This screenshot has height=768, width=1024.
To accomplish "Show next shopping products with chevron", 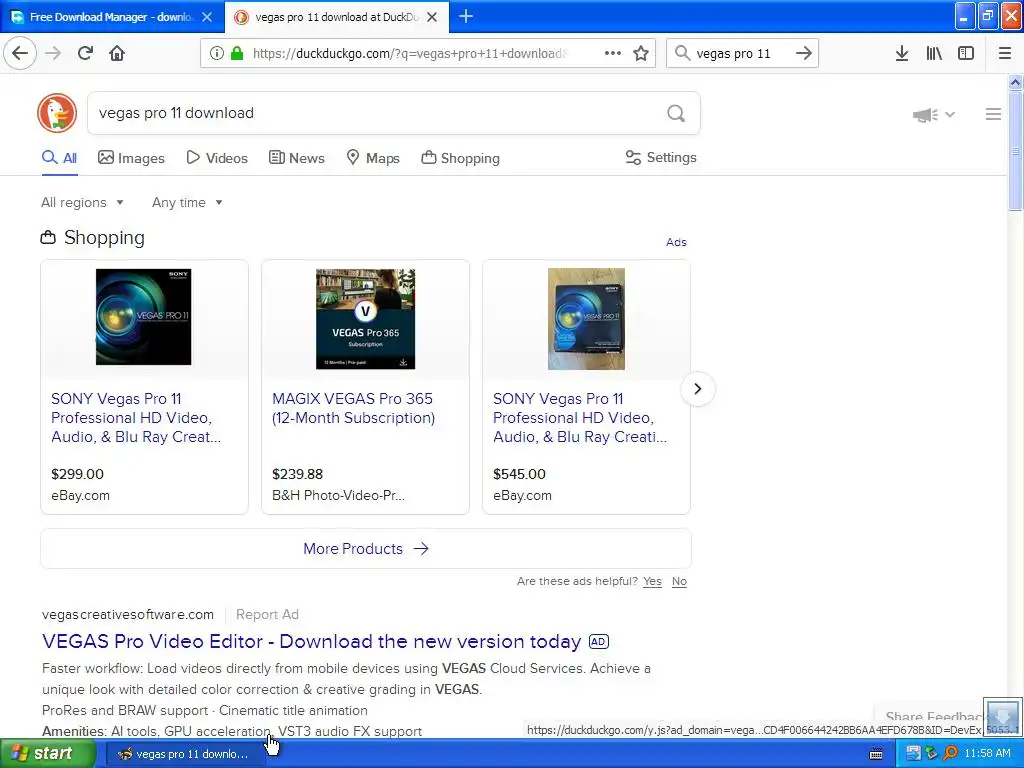I will coord(697,389).
